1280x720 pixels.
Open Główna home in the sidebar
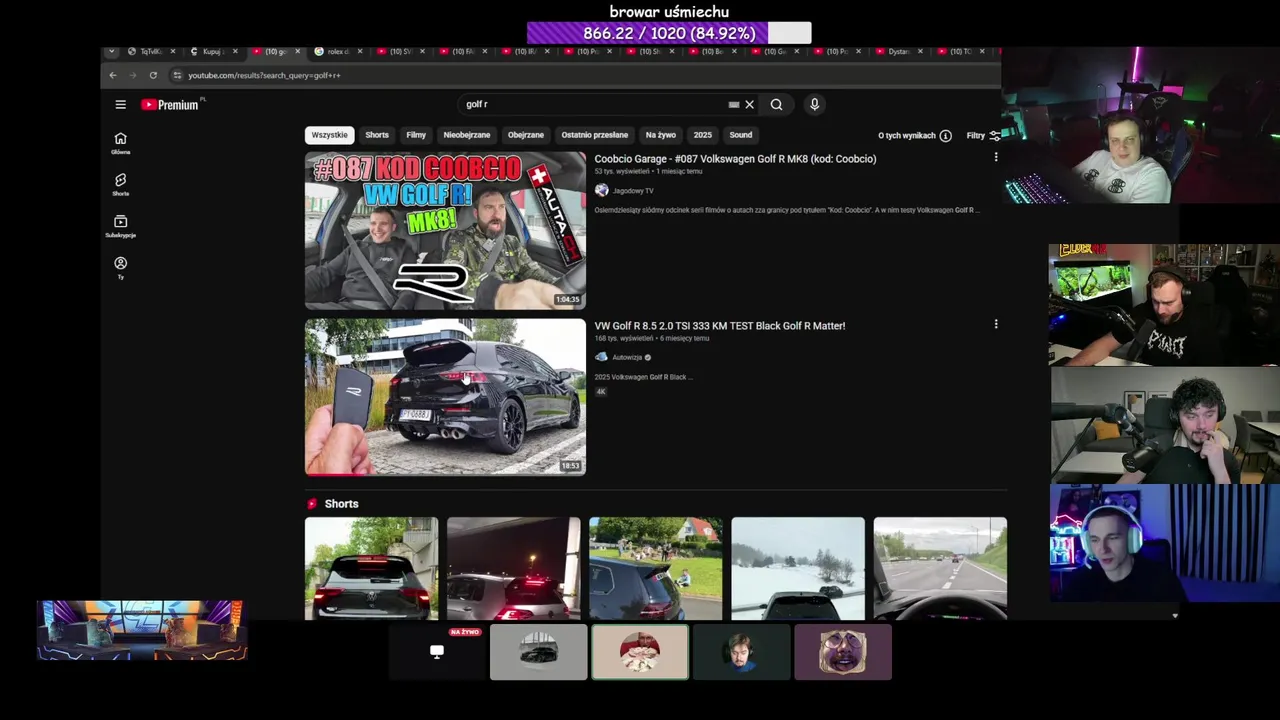(x=120, y=143)
